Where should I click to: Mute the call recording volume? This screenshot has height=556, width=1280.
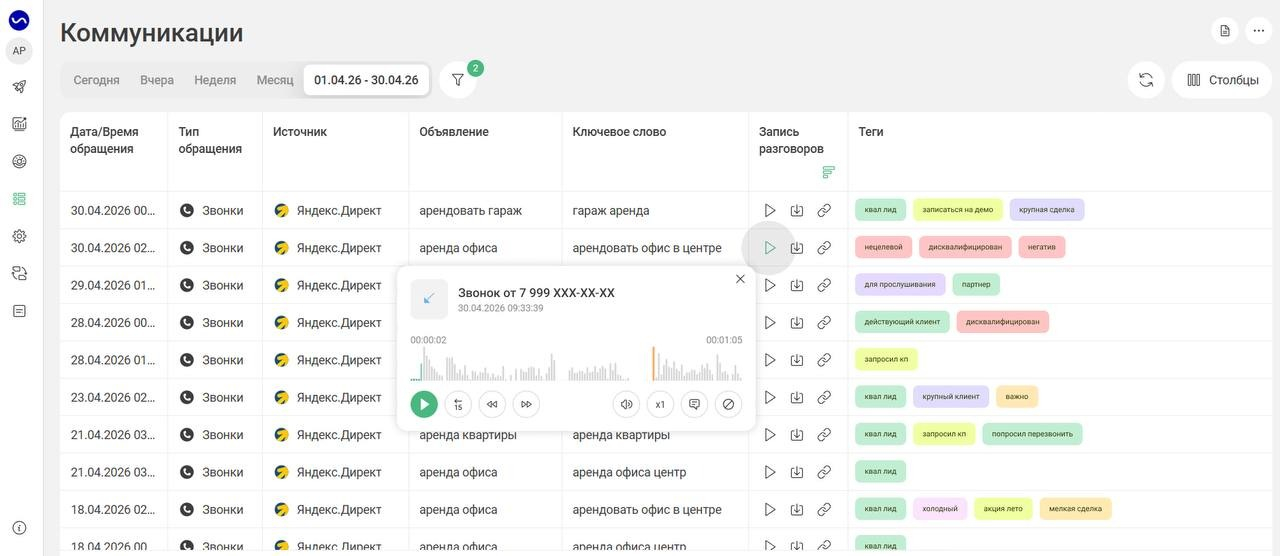pos(626,404)
